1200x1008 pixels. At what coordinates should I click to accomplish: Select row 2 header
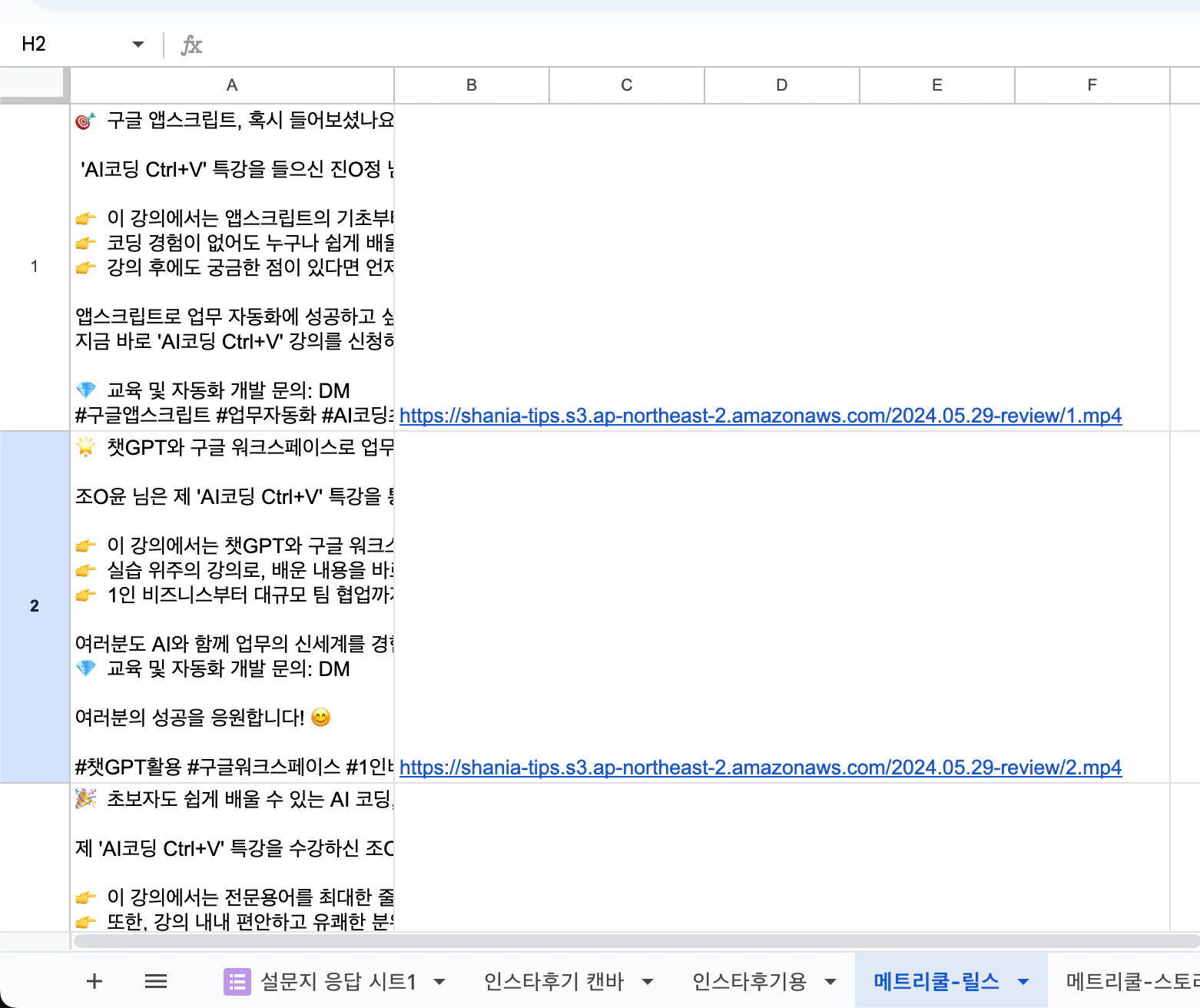tap(35, 606)
